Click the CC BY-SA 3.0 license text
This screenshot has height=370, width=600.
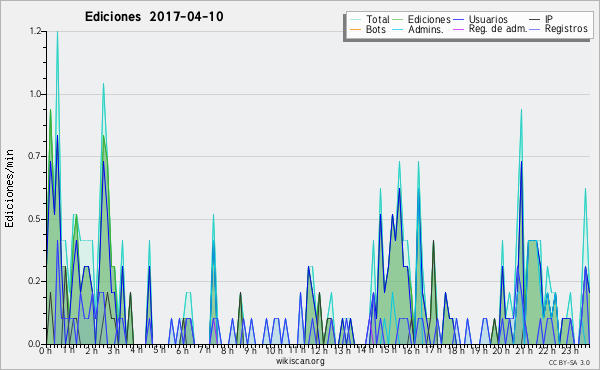tap(569, 362)
